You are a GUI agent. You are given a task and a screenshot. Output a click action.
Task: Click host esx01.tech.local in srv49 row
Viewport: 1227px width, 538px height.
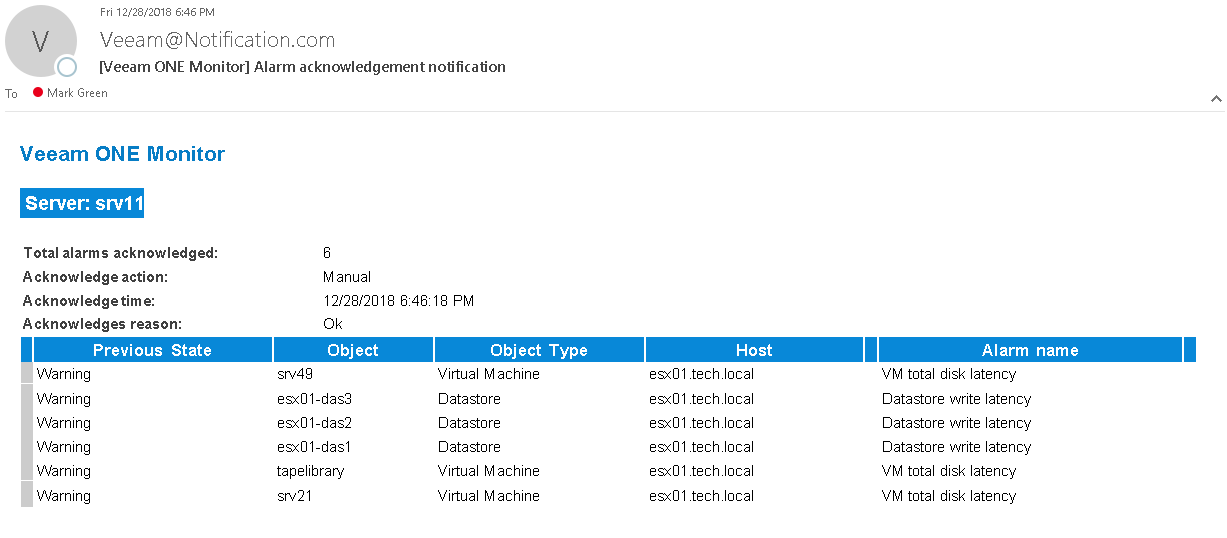(x=701, y=374)
